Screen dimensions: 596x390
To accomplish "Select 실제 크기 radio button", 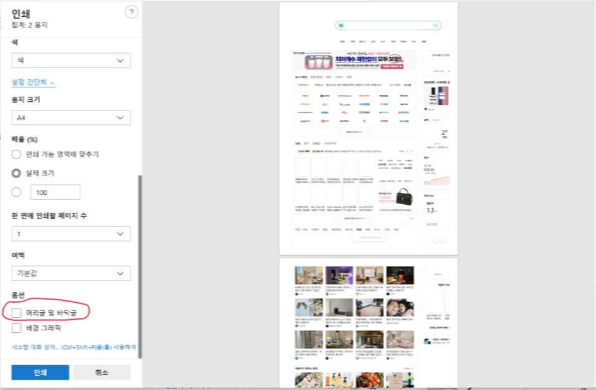I will click(16, 173).
